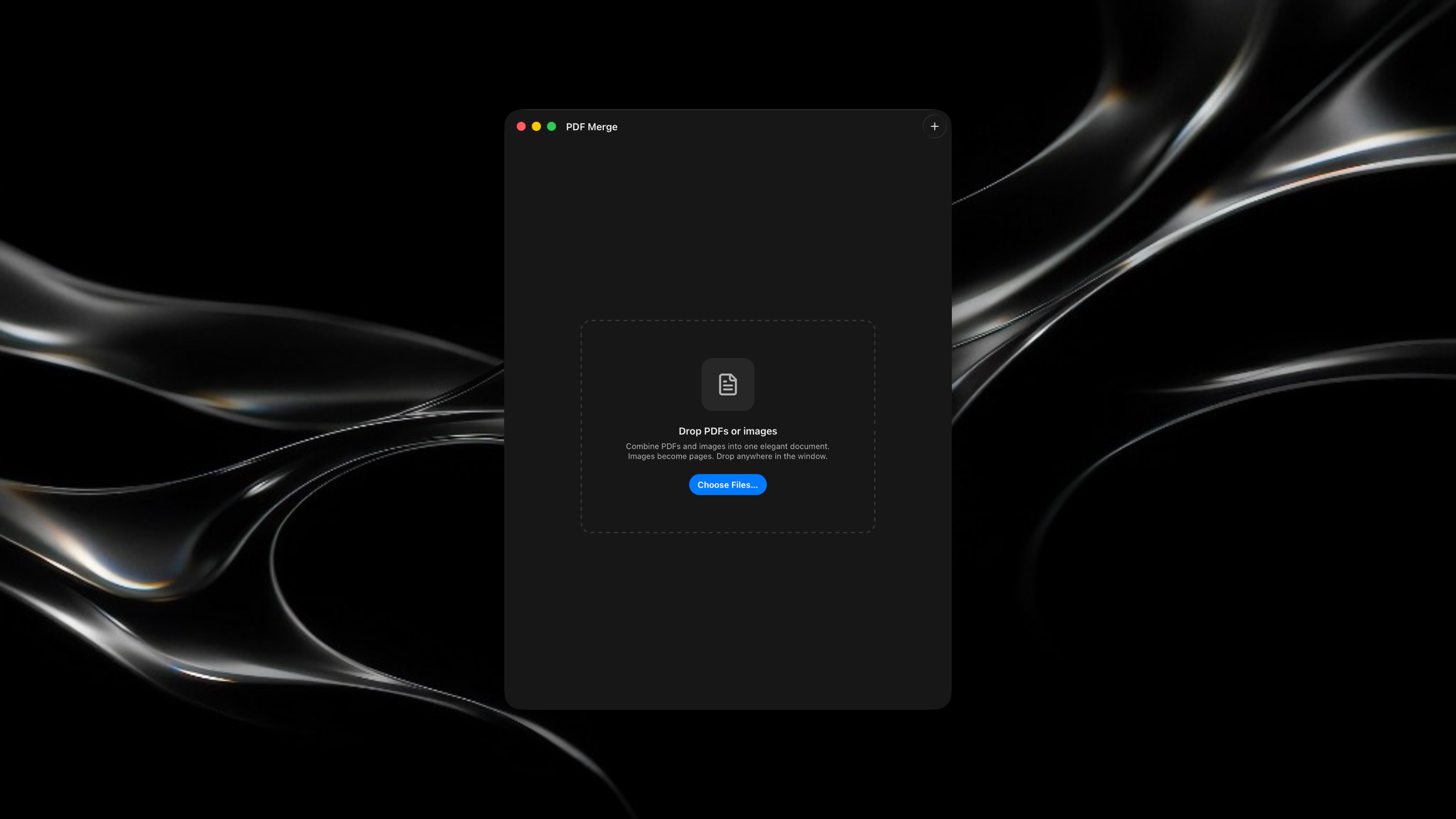Click the plus add-files icon

tap(934, 126)
